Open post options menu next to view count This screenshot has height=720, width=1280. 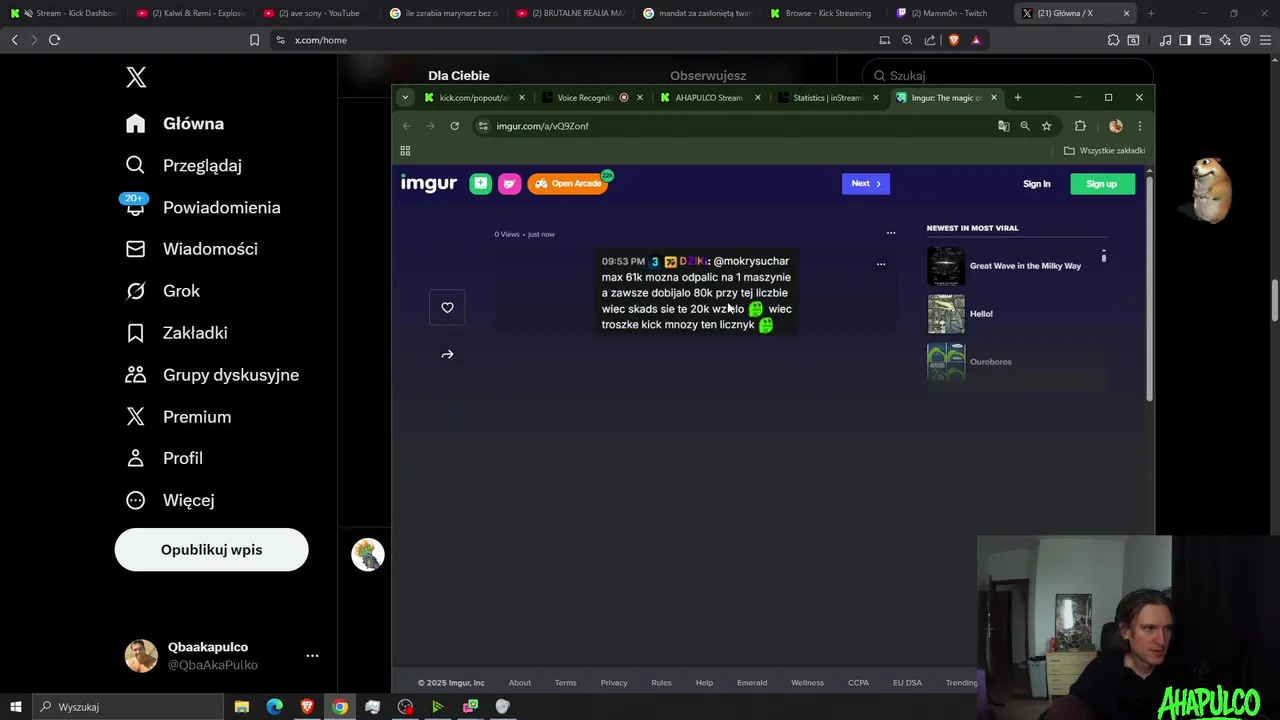click(x=891, y=233)
